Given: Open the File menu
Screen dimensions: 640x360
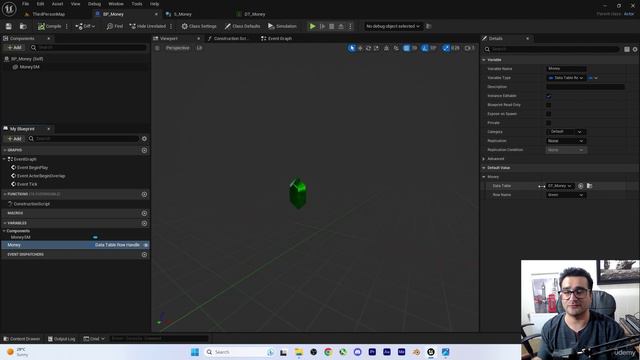Looking at the screenshot, I should tap(25, 4).
